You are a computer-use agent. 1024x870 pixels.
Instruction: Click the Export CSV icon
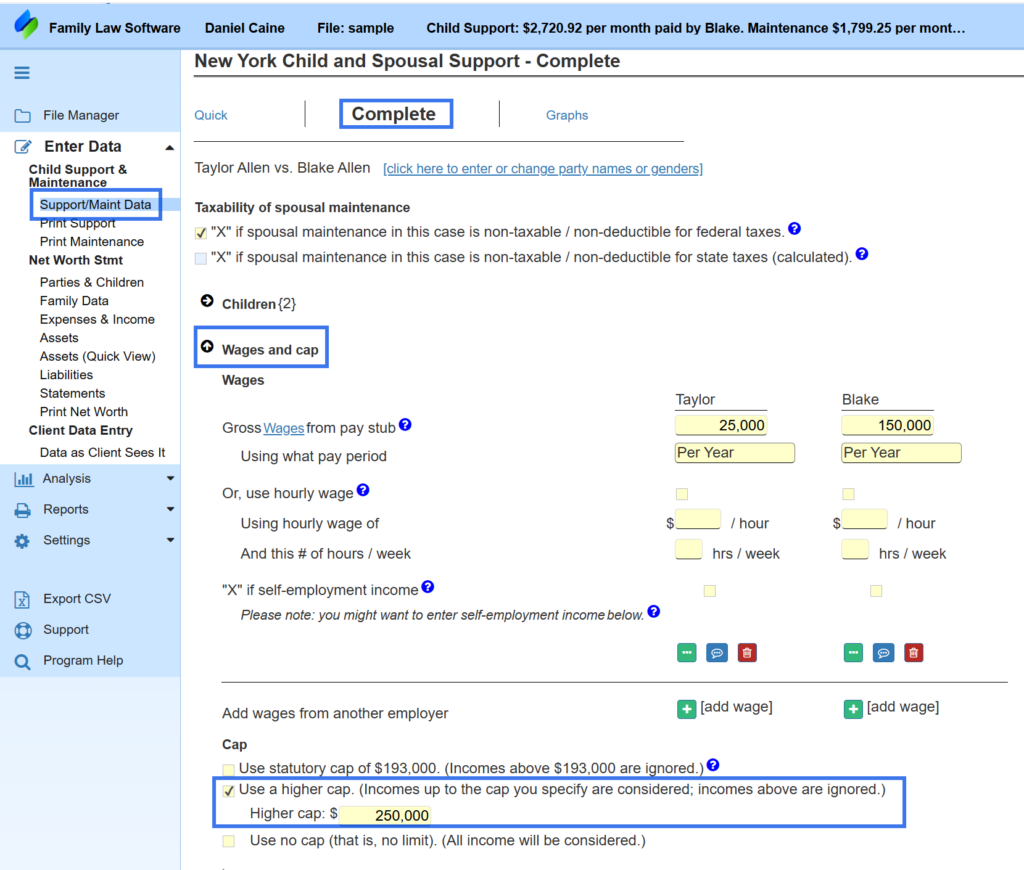click(22, 599)
